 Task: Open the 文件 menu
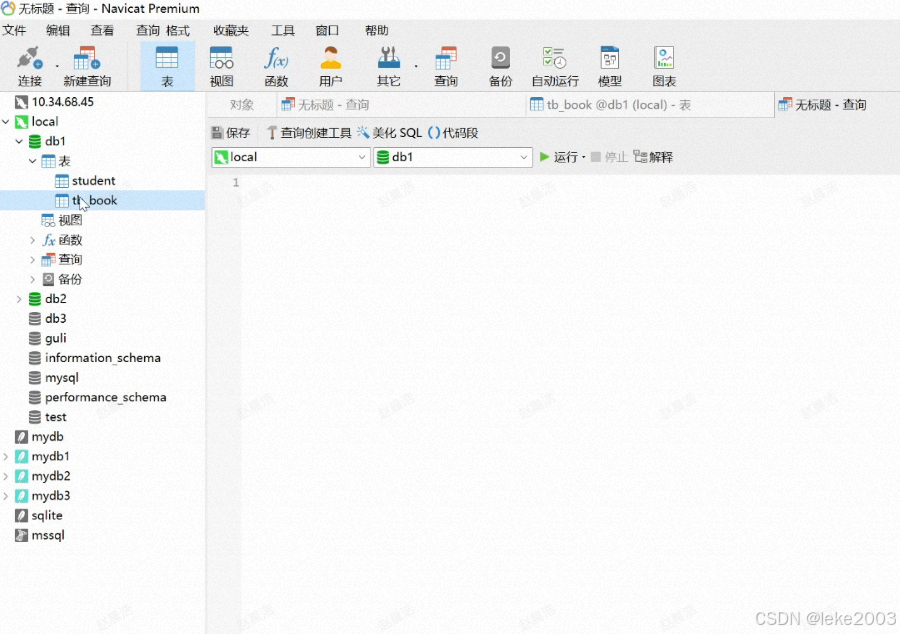(x=14, y=30)
